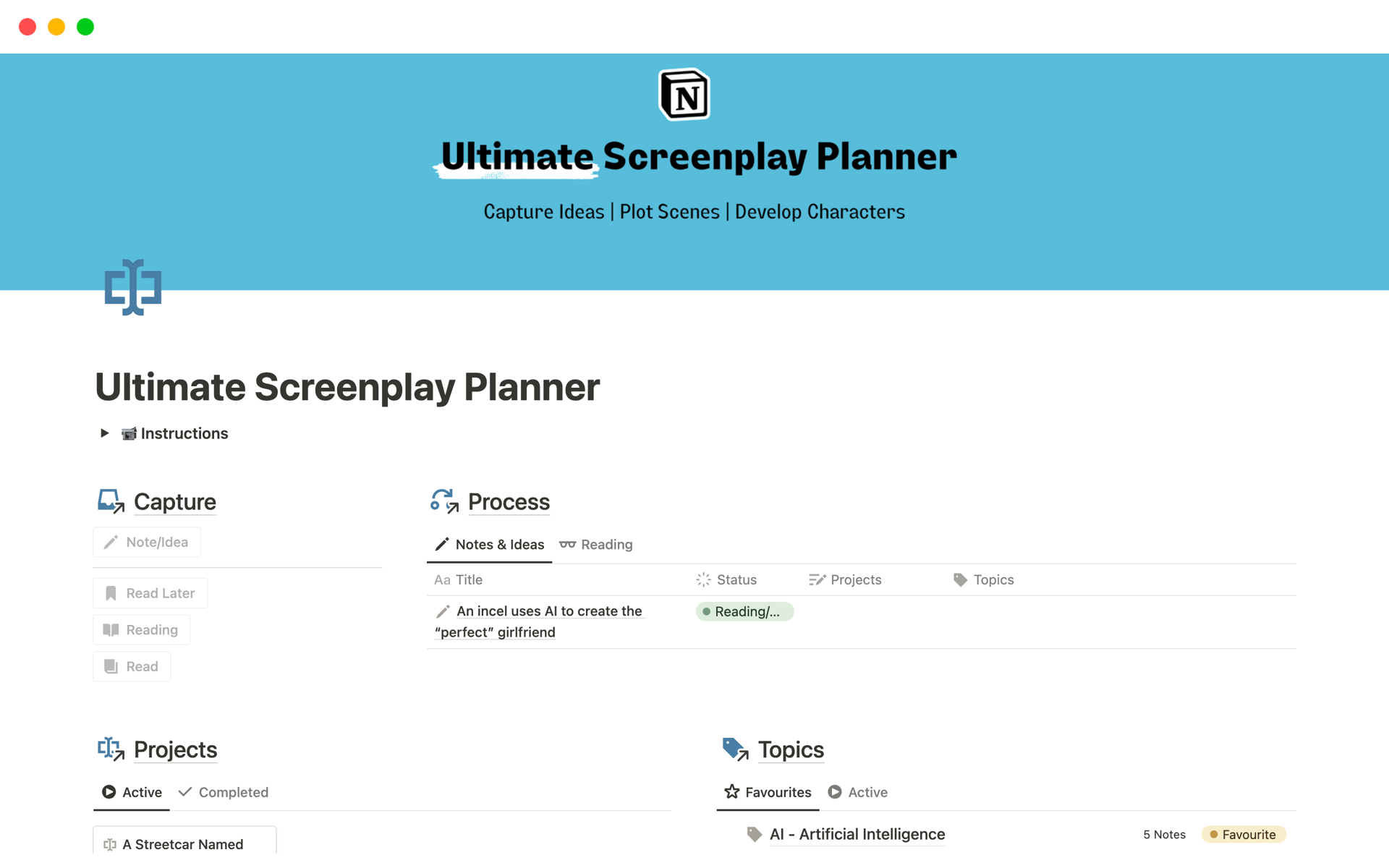Image resolution: width=1389 pixels, height=868 pixels.
Task: Open the AI - Artificial Intelligence topic
Action: tap(857, 834)
